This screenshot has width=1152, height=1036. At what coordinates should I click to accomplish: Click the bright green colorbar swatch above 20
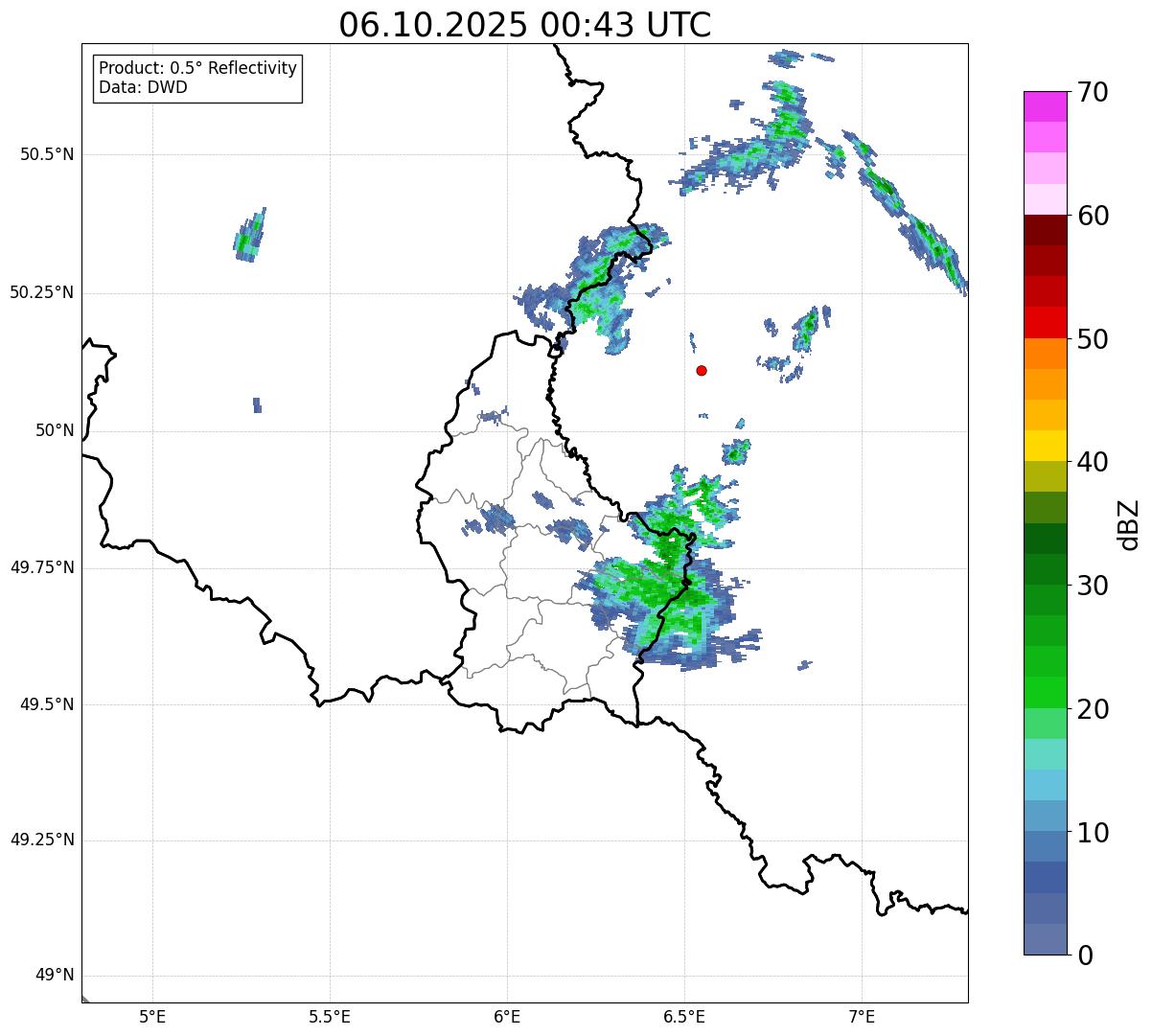(x=1046, y=693)
